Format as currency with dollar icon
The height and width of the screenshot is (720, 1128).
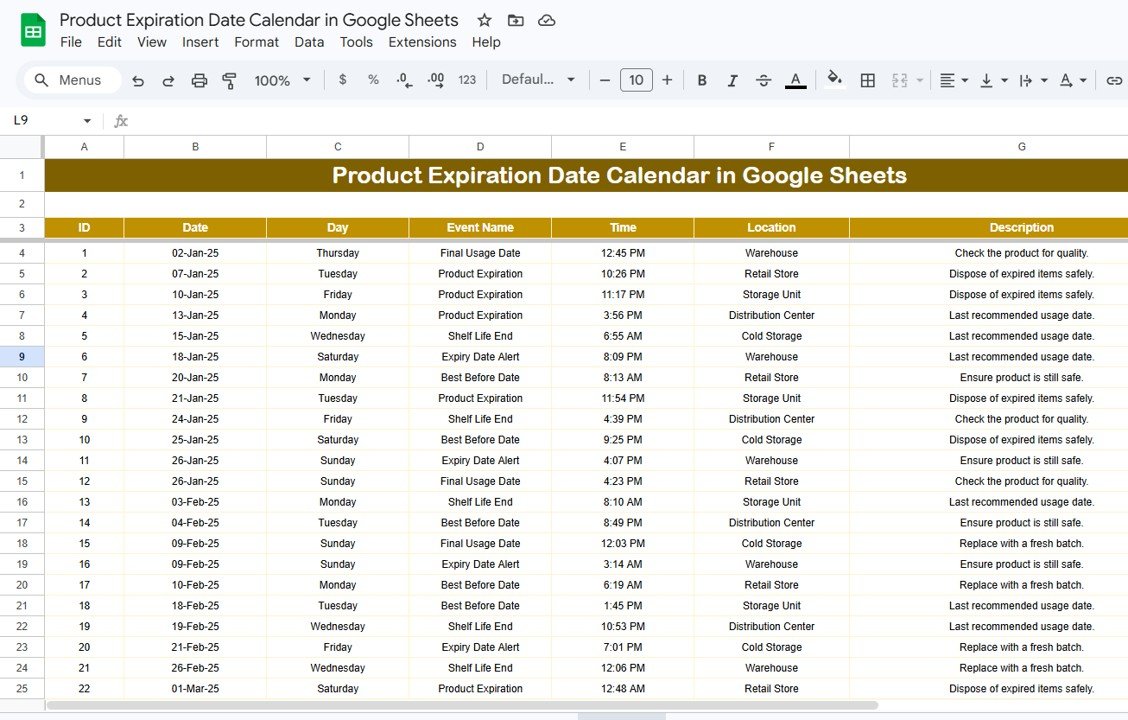(342, 80)
